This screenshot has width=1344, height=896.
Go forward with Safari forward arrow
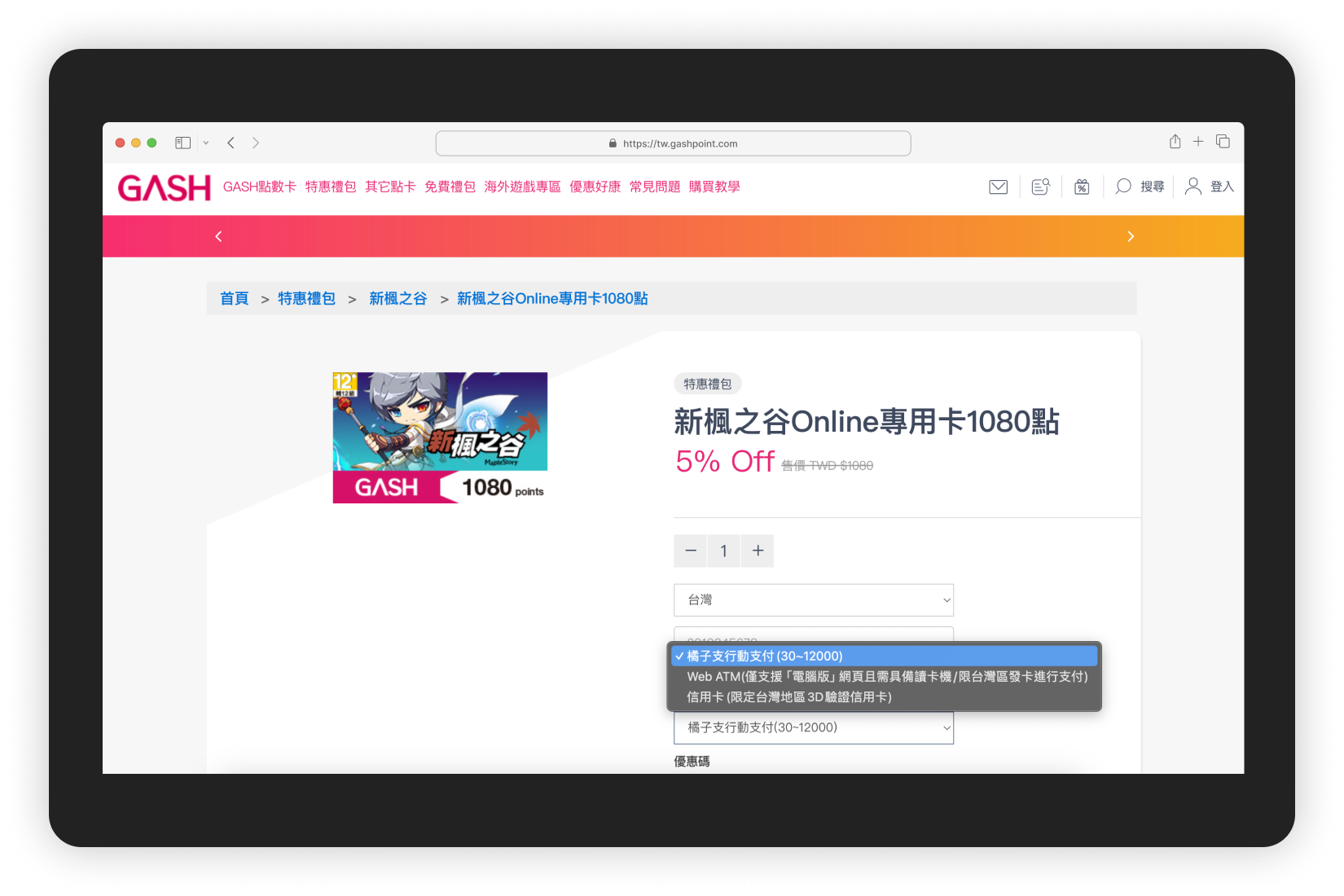coord(256,143)
